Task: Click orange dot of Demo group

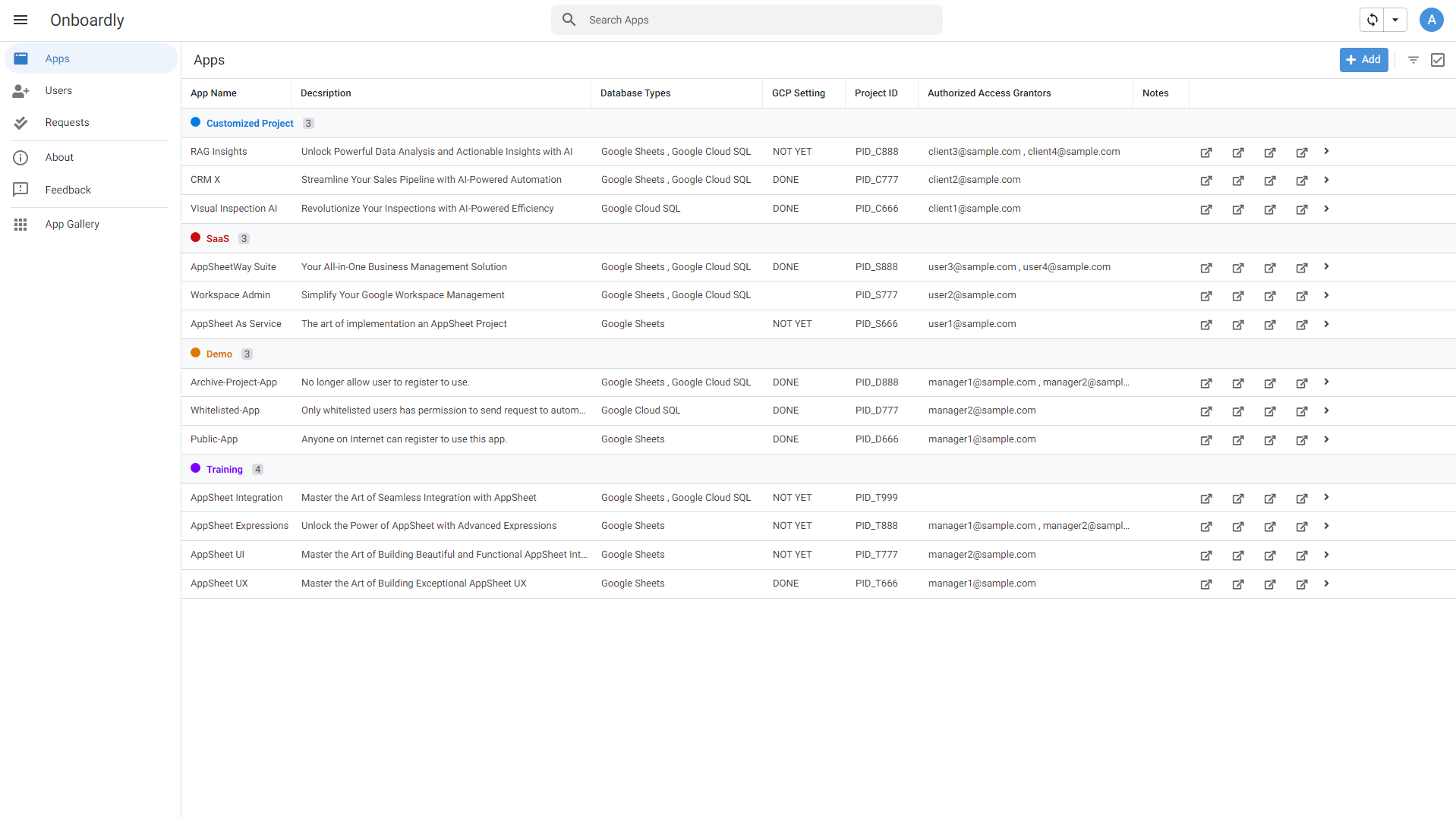Action: [195, 353]
